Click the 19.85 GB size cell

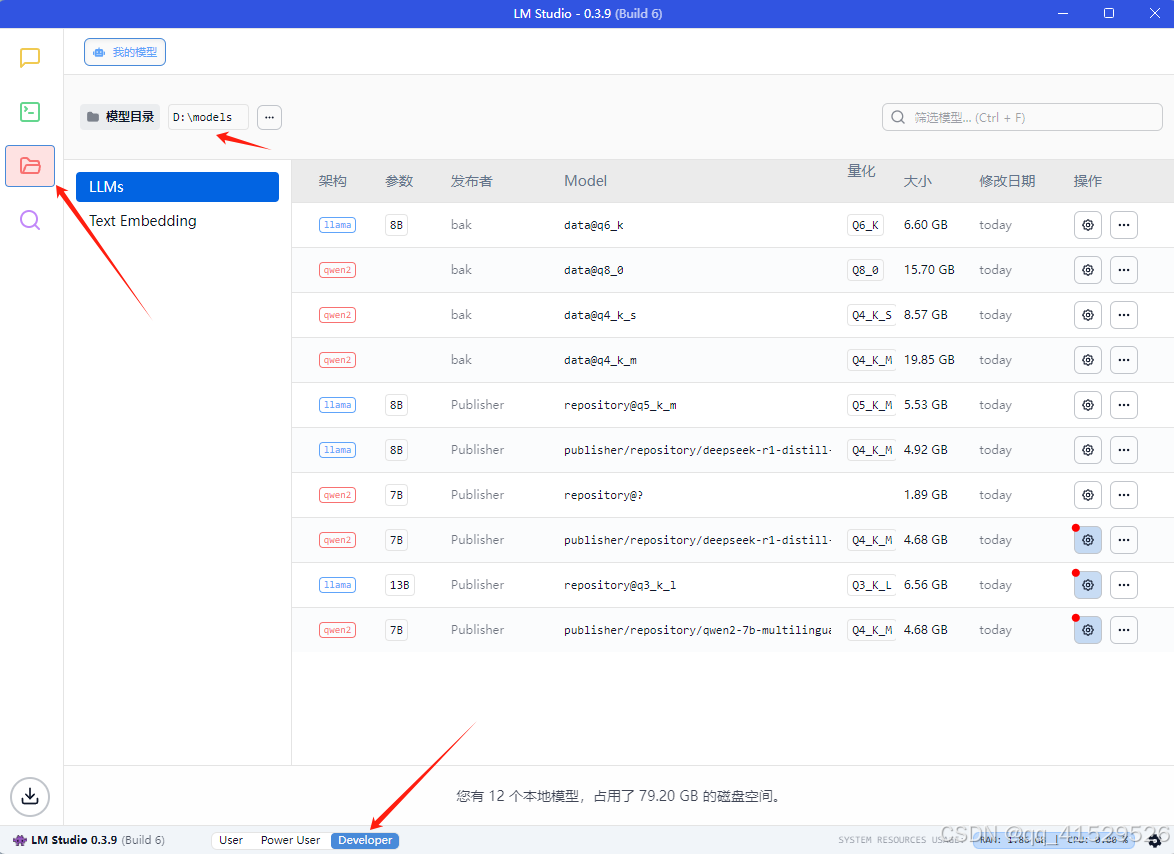click(x=929, y=360)
